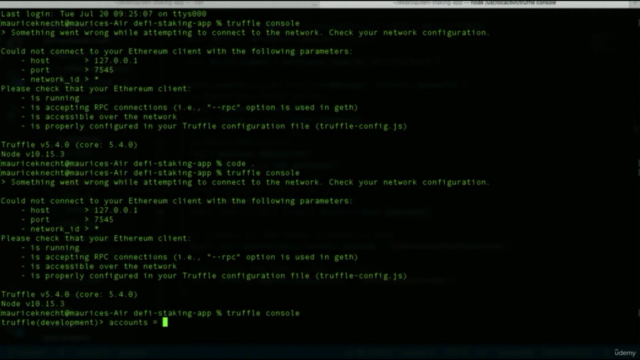Click the green cursor block after 'accounts ='

pos(165,322)
